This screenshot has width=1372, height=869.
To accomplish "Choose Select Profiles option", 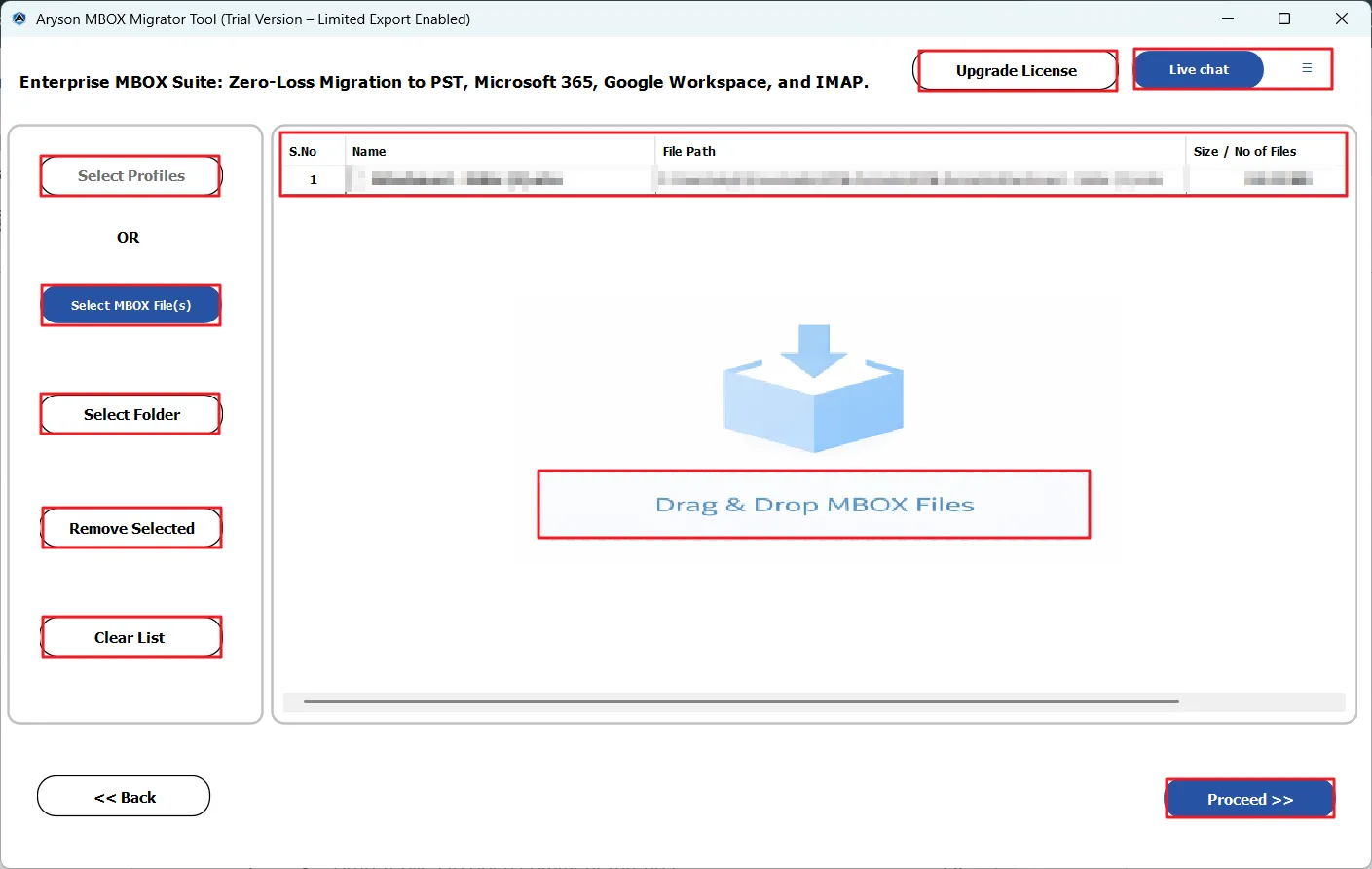I will pyautogui.click(x=130, y=175).
